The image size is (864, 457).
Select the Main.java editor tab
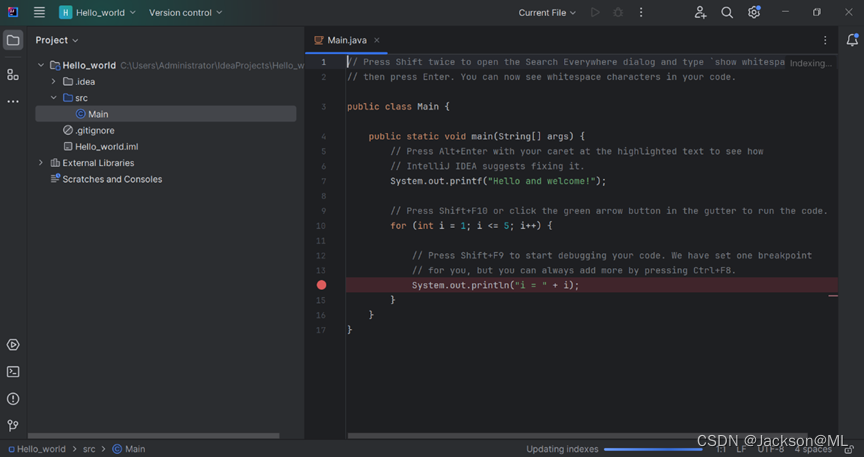click(x=346, y=40)
